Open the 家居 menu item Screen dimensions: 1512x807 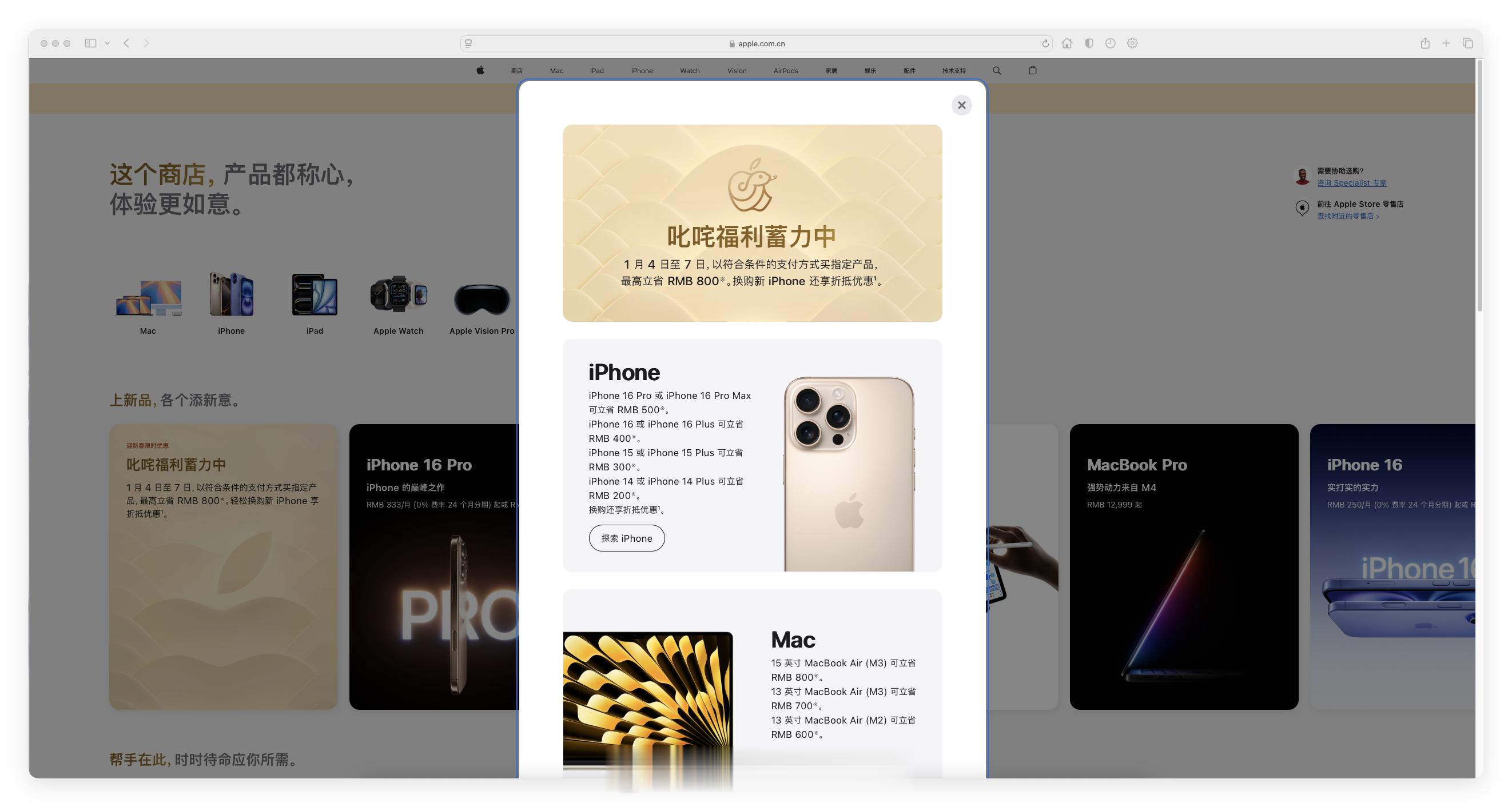pos(831,70)
